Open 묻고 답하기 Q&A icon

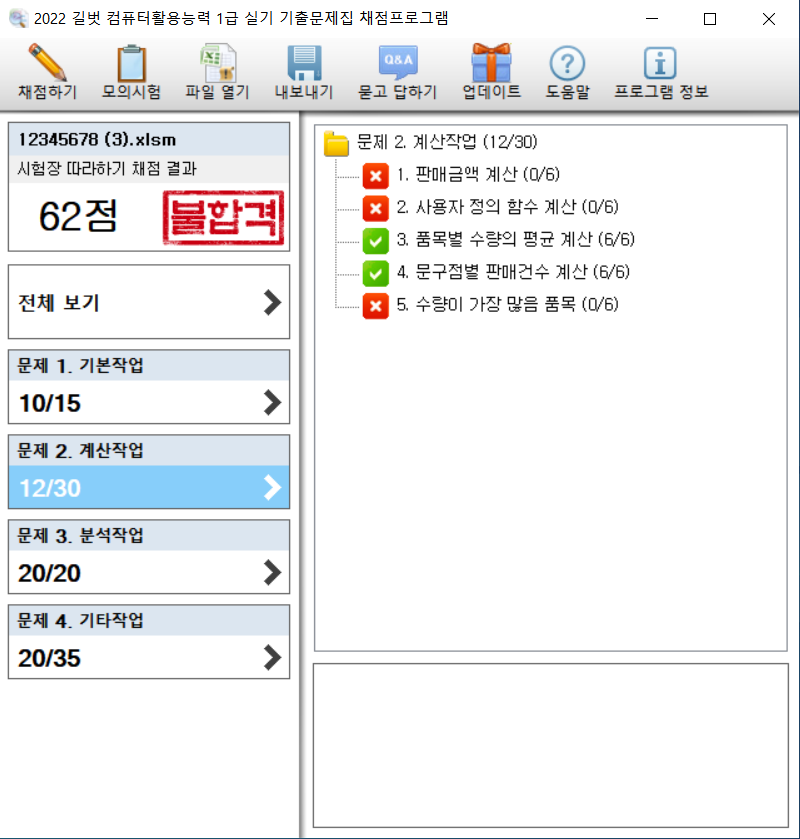click(x=397, y=63)
